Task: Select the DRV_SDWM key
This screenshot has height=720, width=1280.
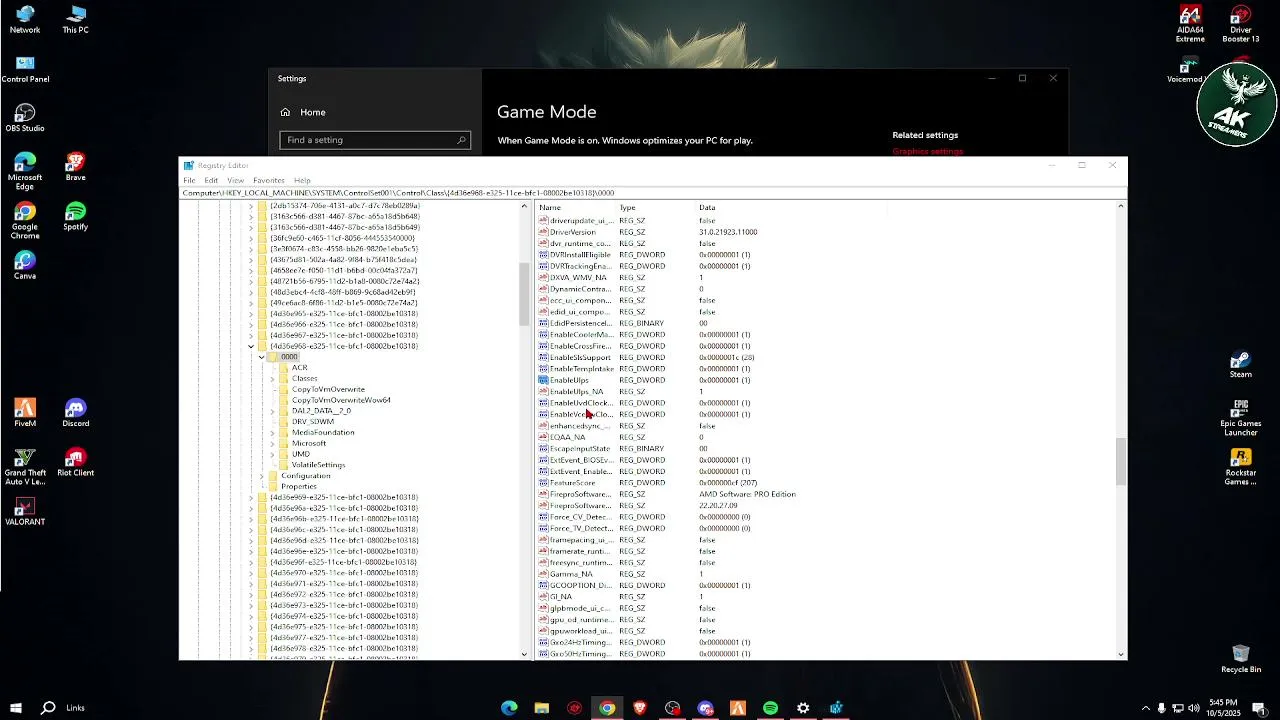Action: click(x=313, y=422)
